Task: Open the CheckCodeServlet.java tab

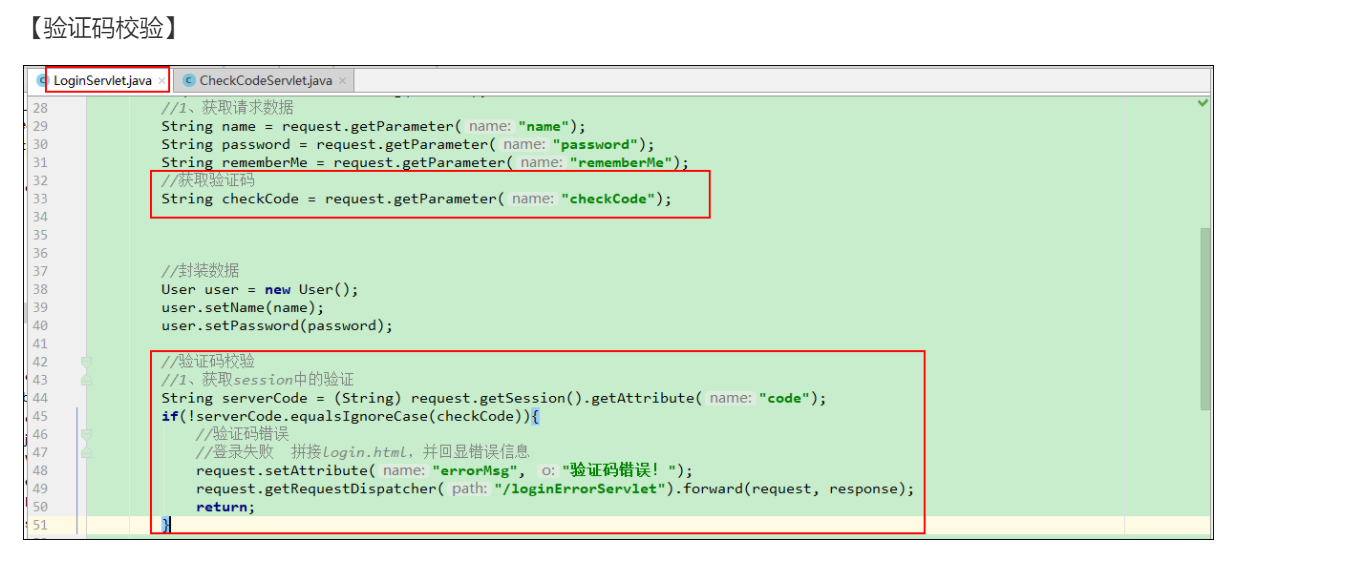Action: coord(266,80)
